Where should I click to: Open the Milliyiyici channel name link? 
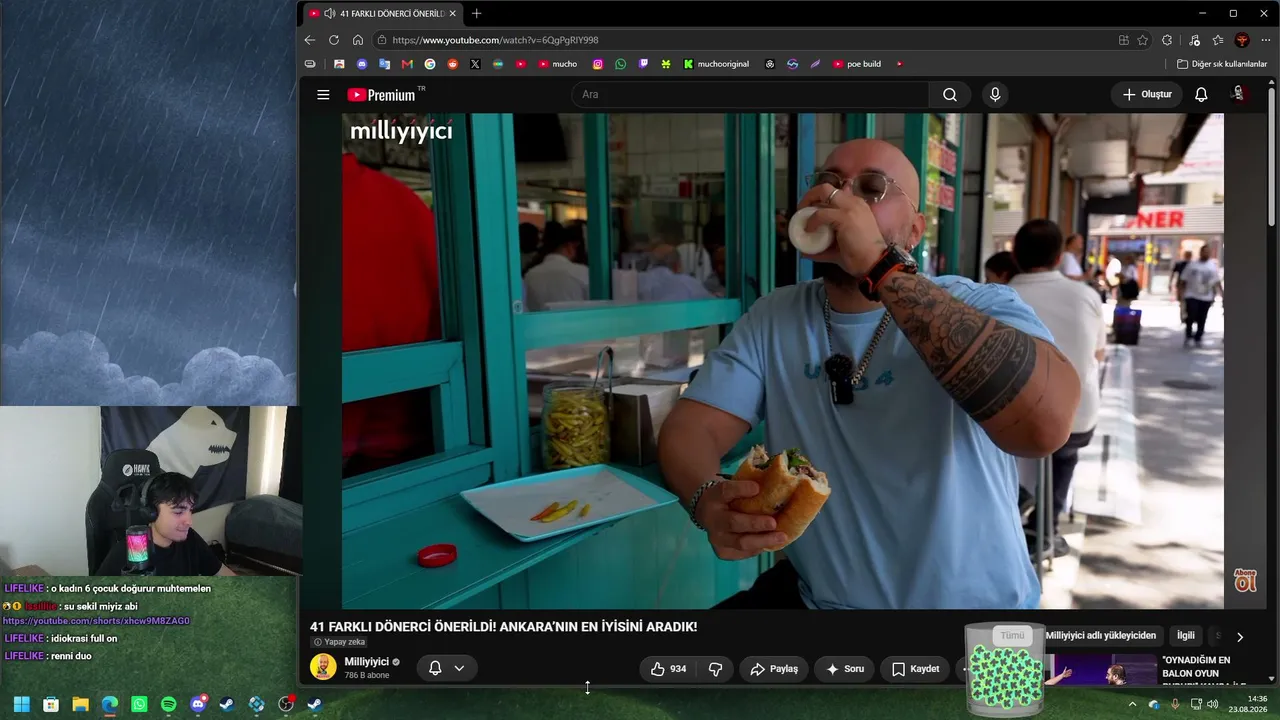pyautogui.click(x=366, y=662)
